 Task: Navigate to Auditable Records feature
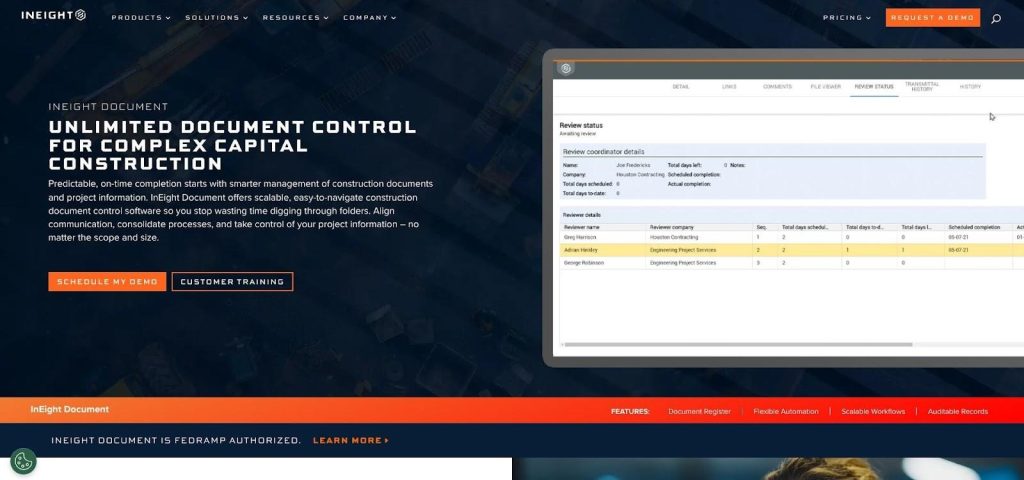(957, 411)
